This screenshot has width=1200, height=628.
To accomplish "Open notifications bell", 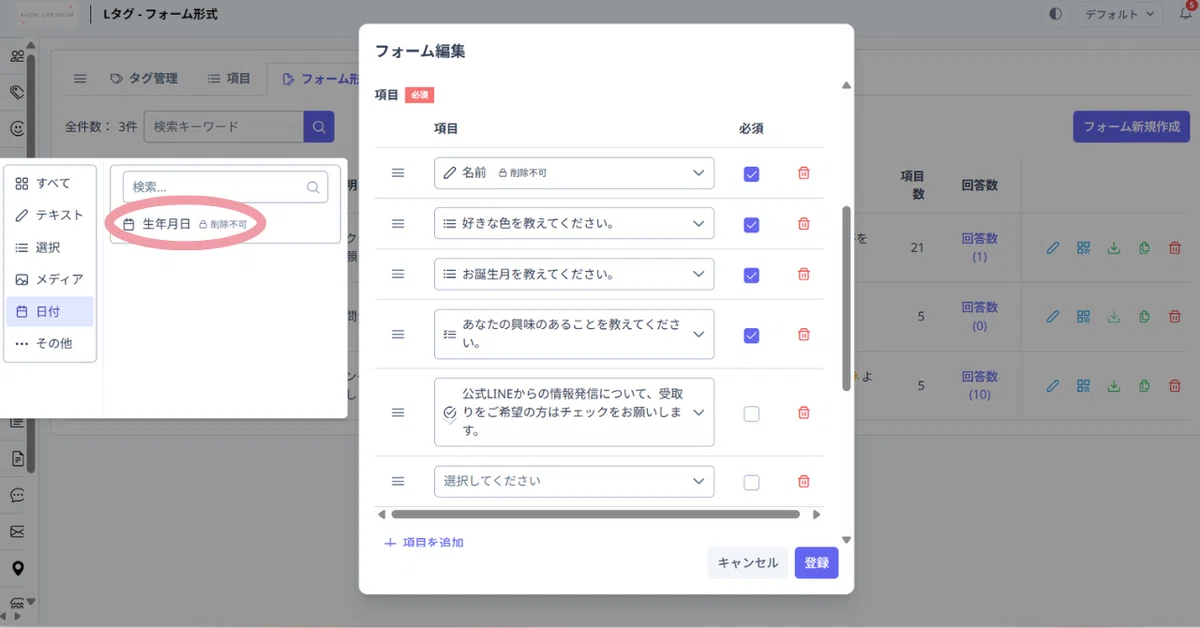I will [1185, 14].
